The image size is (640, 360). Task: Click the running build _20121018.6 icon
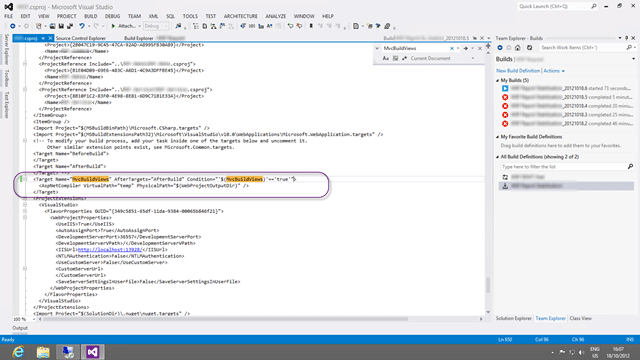pyautogui.click(x=505, y=88)
